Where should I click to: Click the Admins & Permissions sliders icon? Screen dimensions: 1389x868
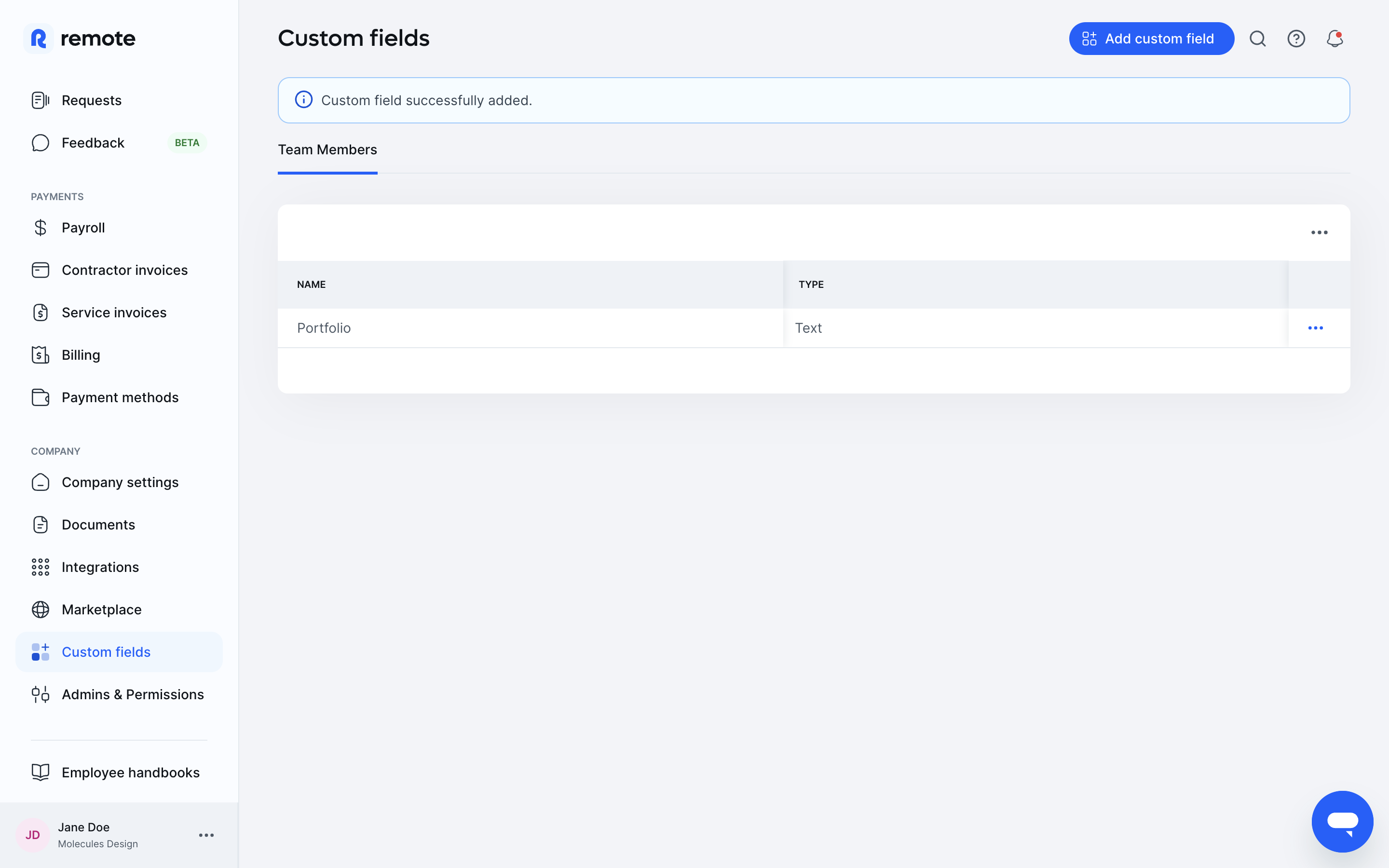point(40,695)
